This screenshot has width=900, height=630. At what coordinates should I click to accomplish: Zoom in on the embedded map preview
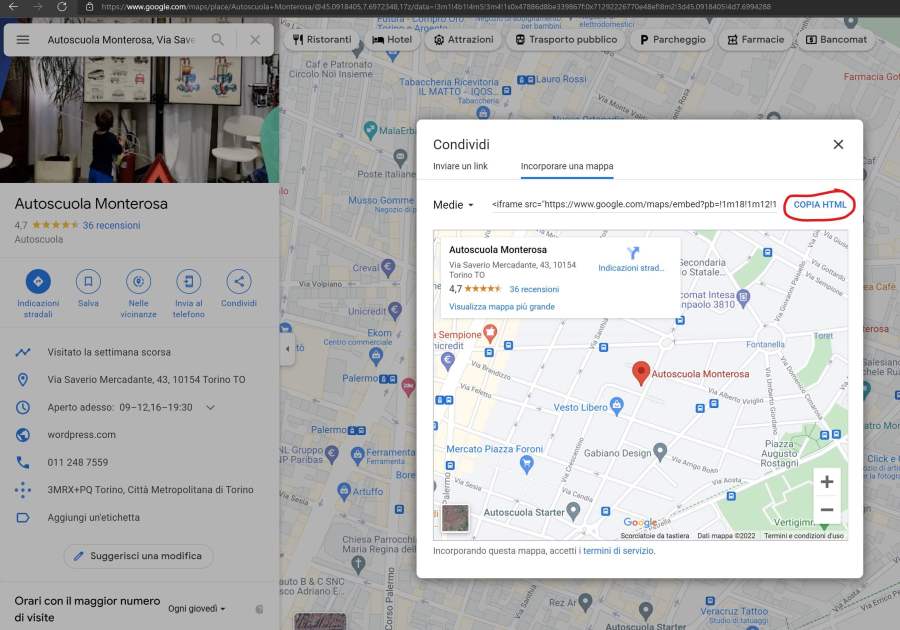point(826,482)
